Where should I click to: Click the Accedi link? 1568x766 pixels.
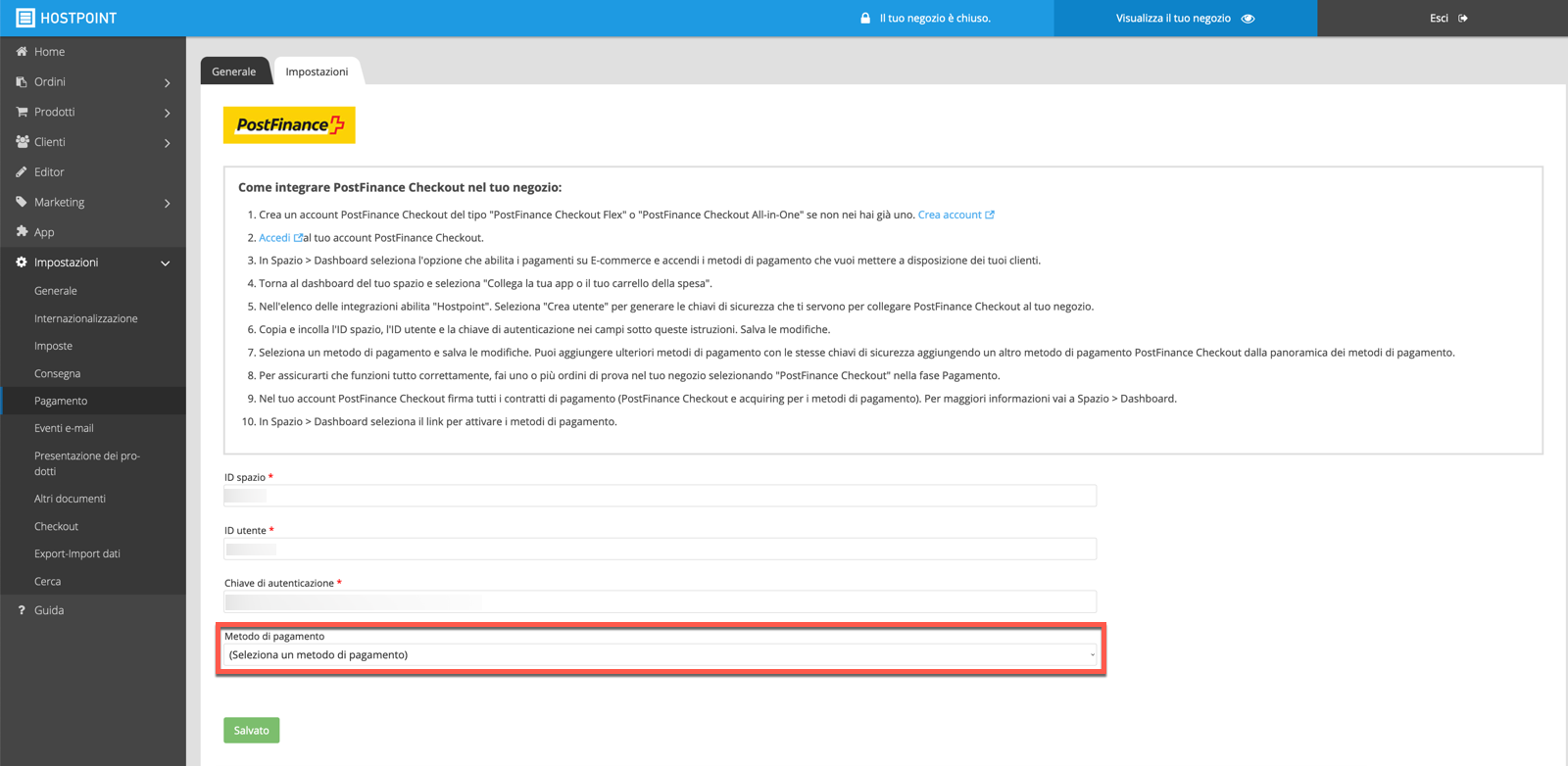(x=274, y=237)
